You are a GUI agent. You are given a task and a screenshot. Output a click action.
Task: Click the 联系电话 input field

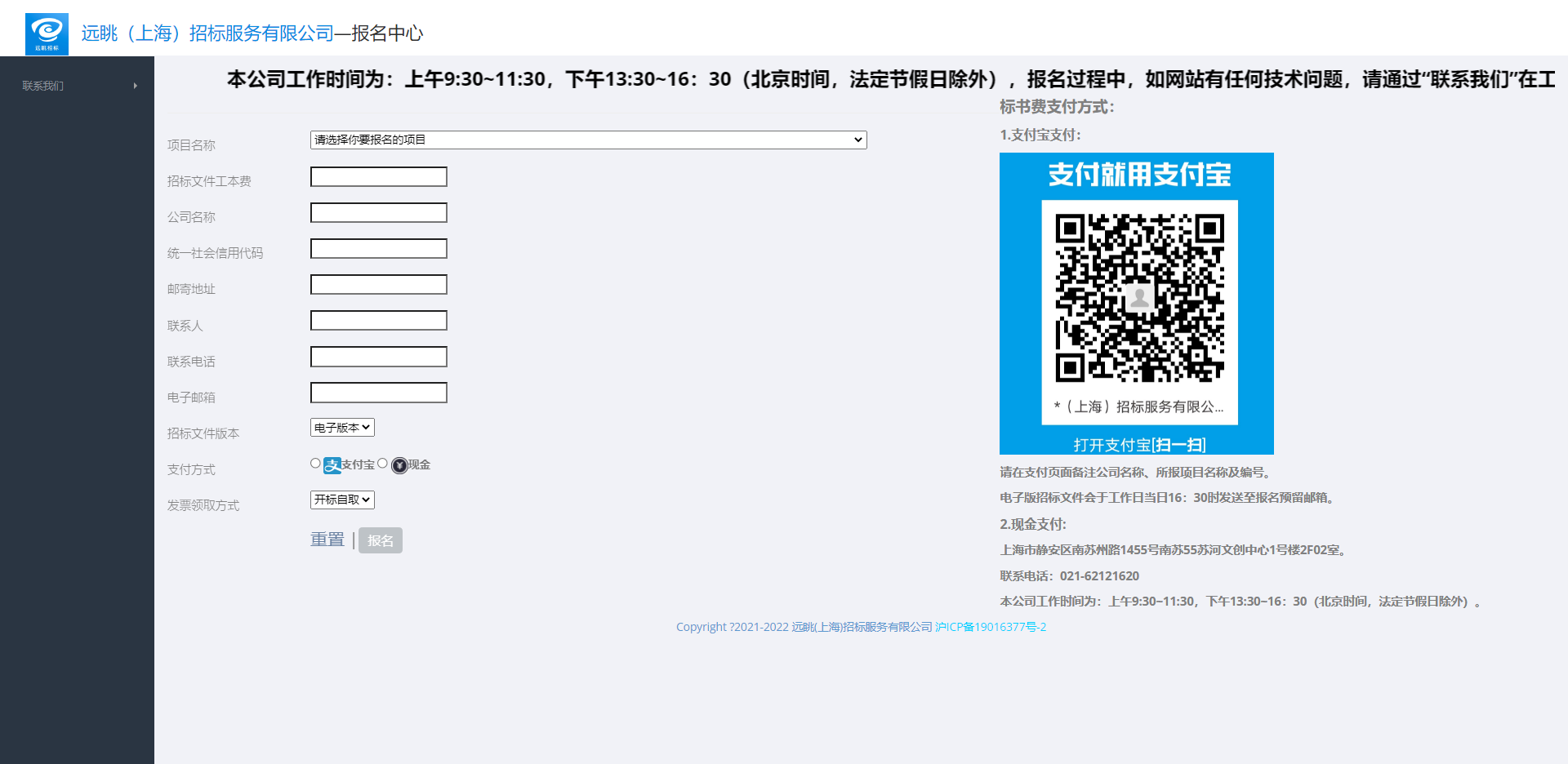point(379,357)
